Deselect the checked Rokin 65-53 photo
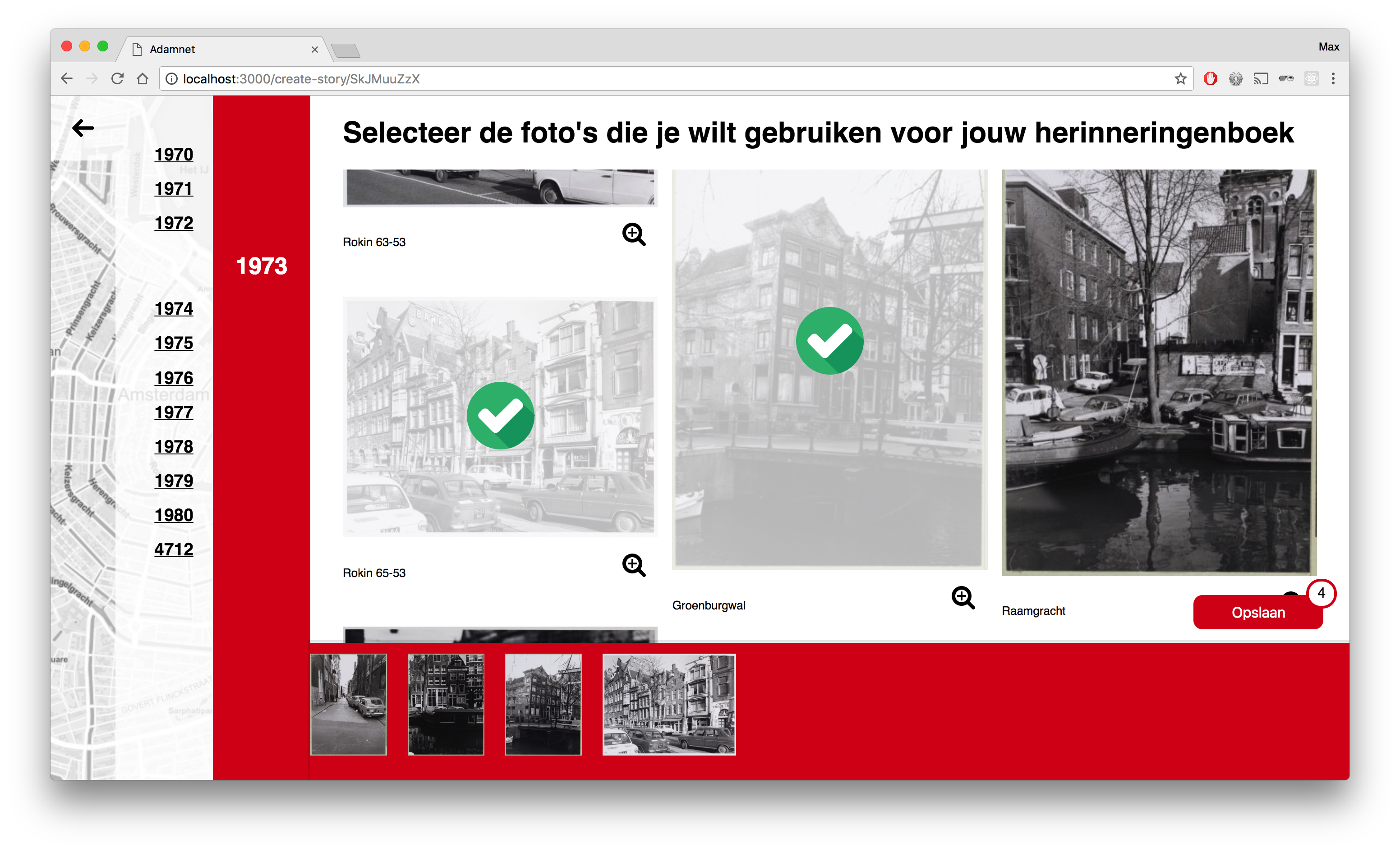The width and height of the screenshot is (1400, 852). pyautogui.click(x=500, y=417)
